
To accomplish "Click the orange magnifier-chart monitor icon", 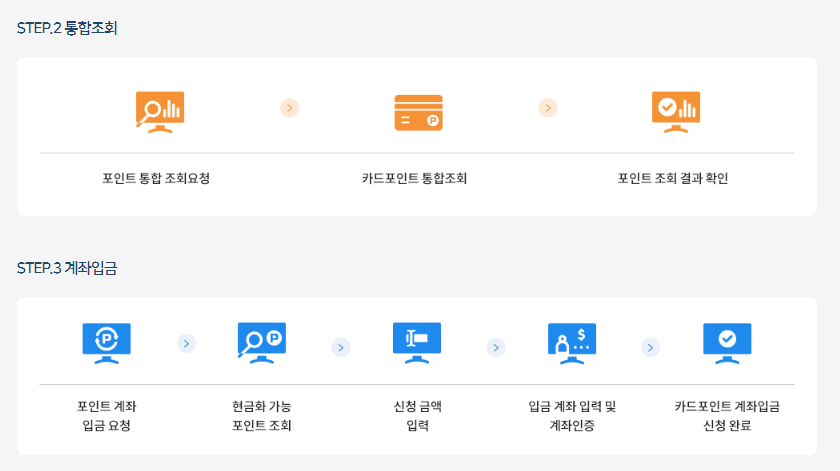I will click(160, 112).
